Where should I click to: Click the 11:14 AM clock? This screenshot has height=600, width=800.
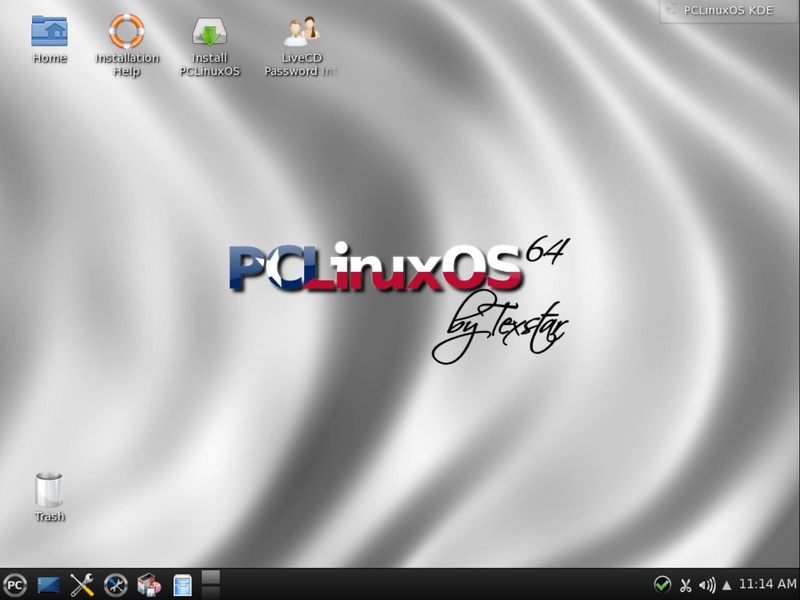[767, 584]
